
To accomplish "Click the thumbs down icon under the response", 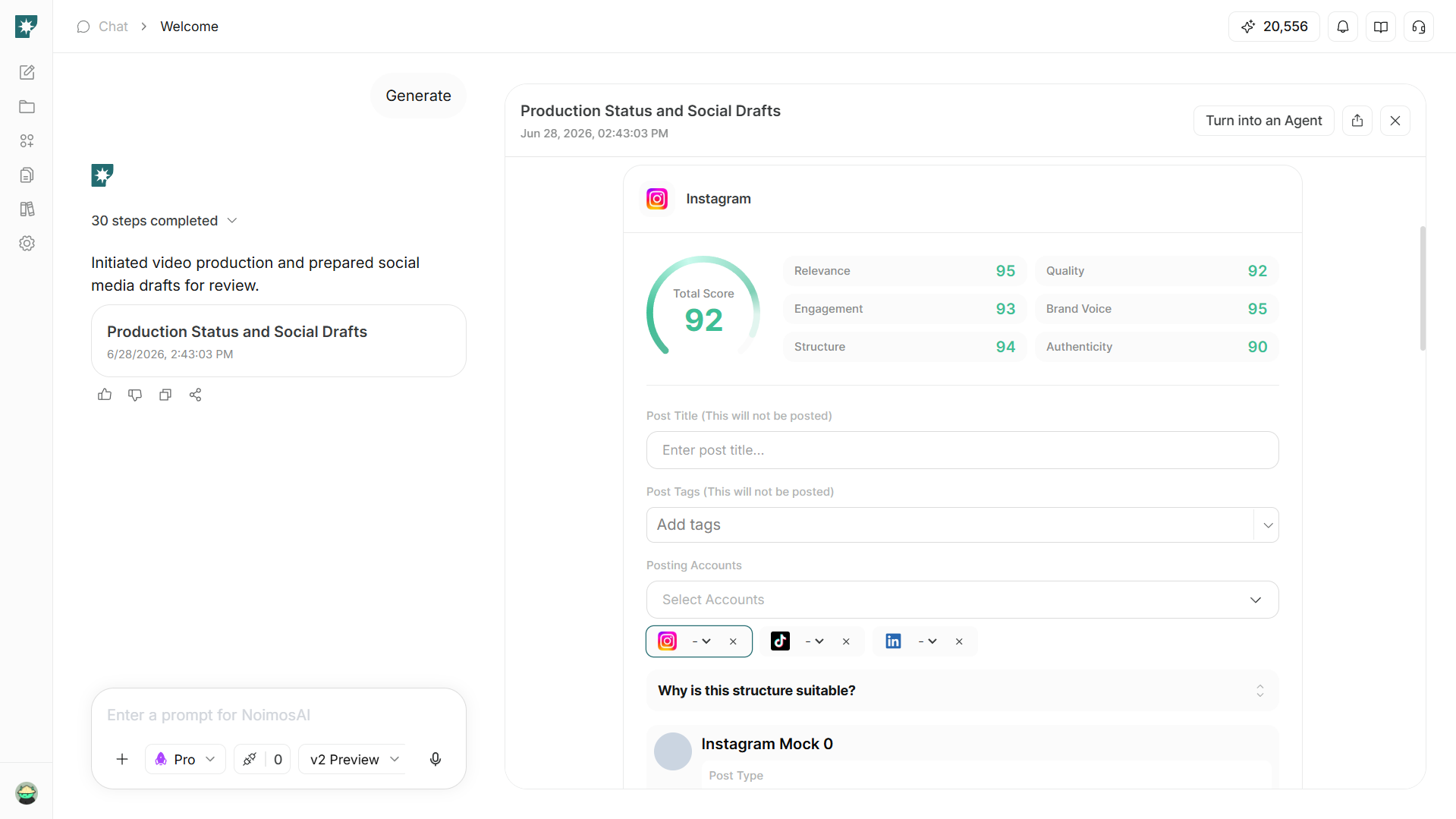I will coord(135,395).
